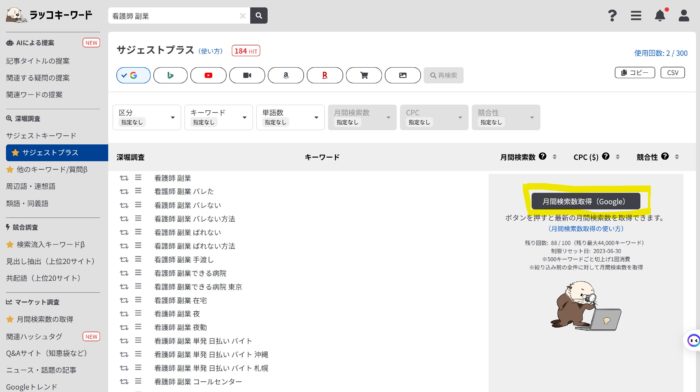Click list icon for 看護師 副業 在宅
This screenshot has width=700, height=392.
pos(138,300)
